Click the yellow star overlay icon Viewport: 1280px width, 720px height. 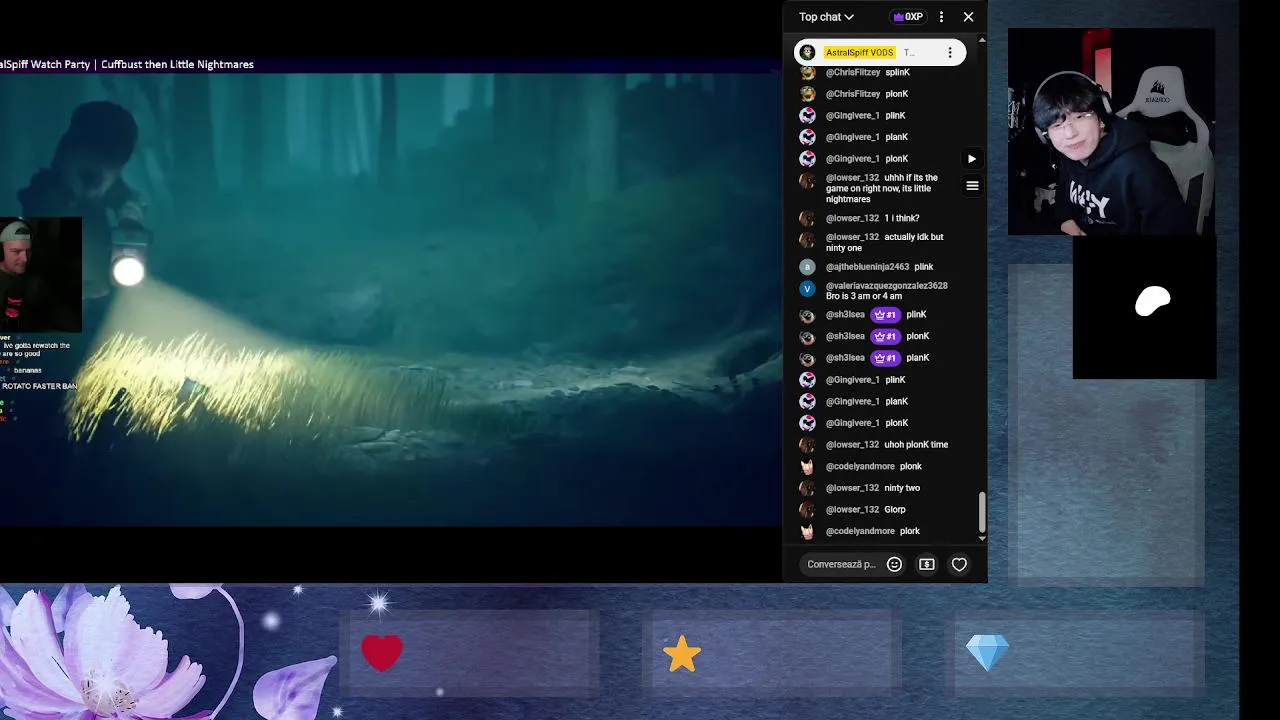pyautogui.click(x=682, y=654)
